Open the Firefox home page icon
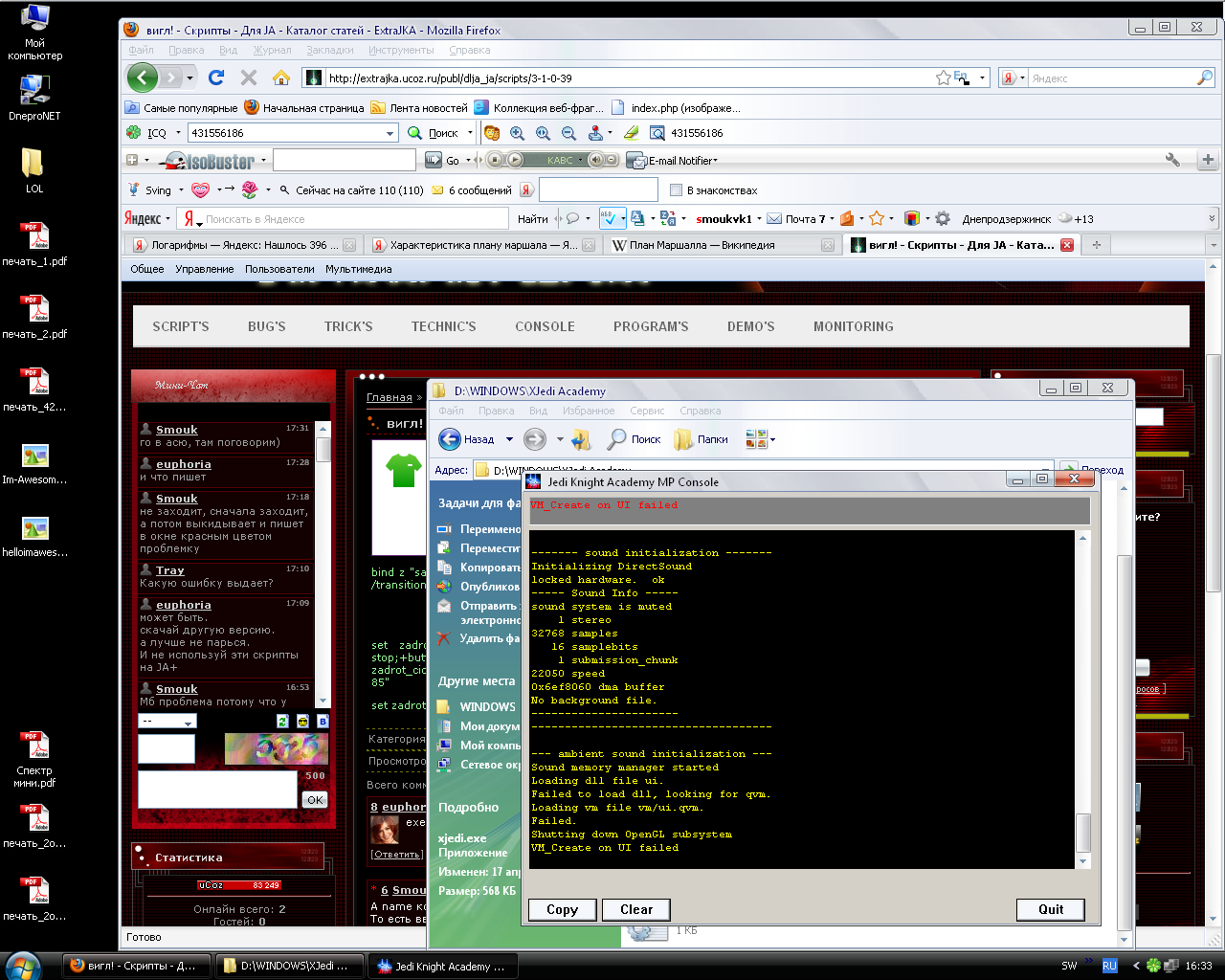The image size is (1225, 980). tap(281, 78)
